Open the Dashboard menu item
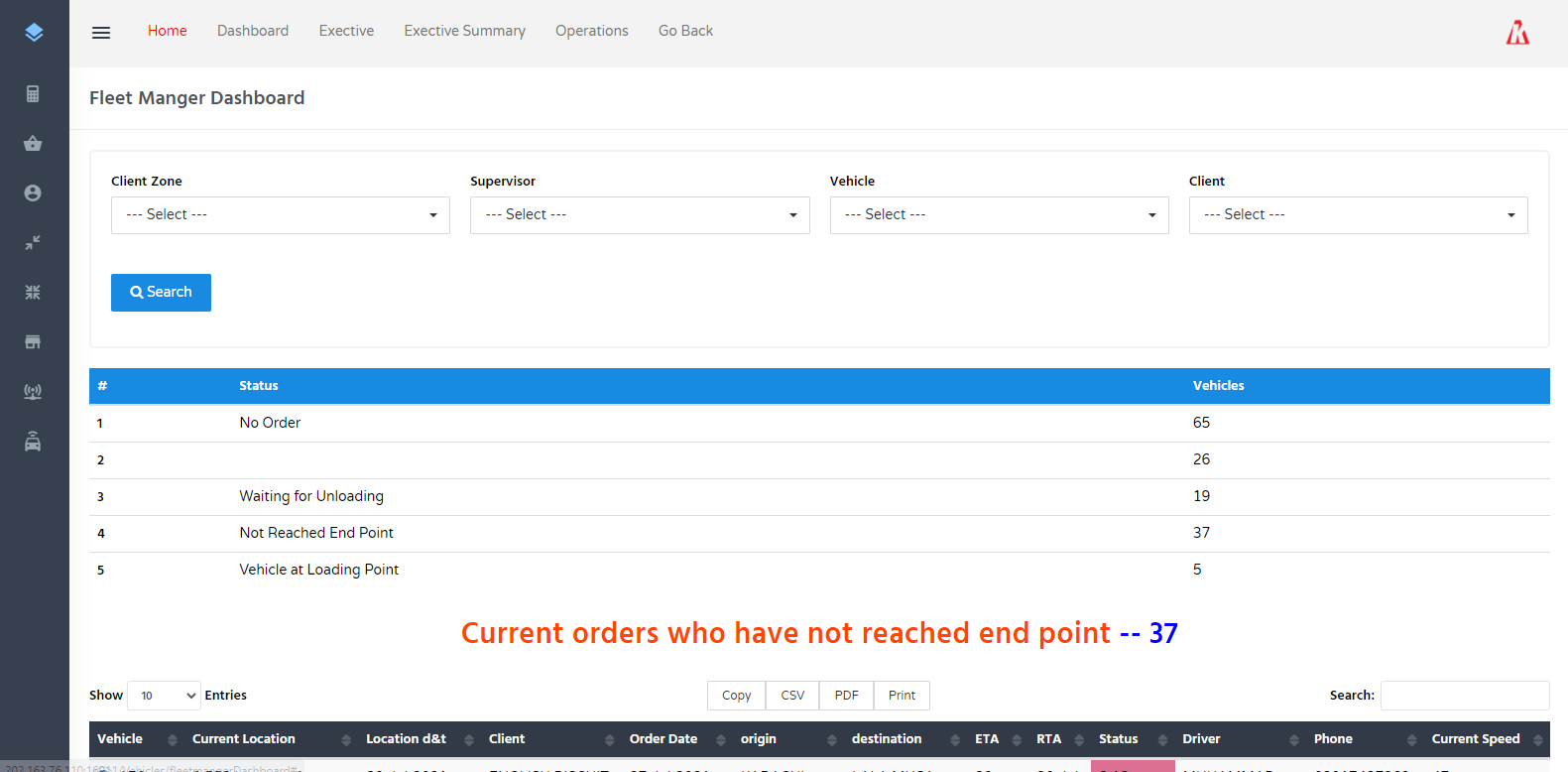 pos(253,31)
